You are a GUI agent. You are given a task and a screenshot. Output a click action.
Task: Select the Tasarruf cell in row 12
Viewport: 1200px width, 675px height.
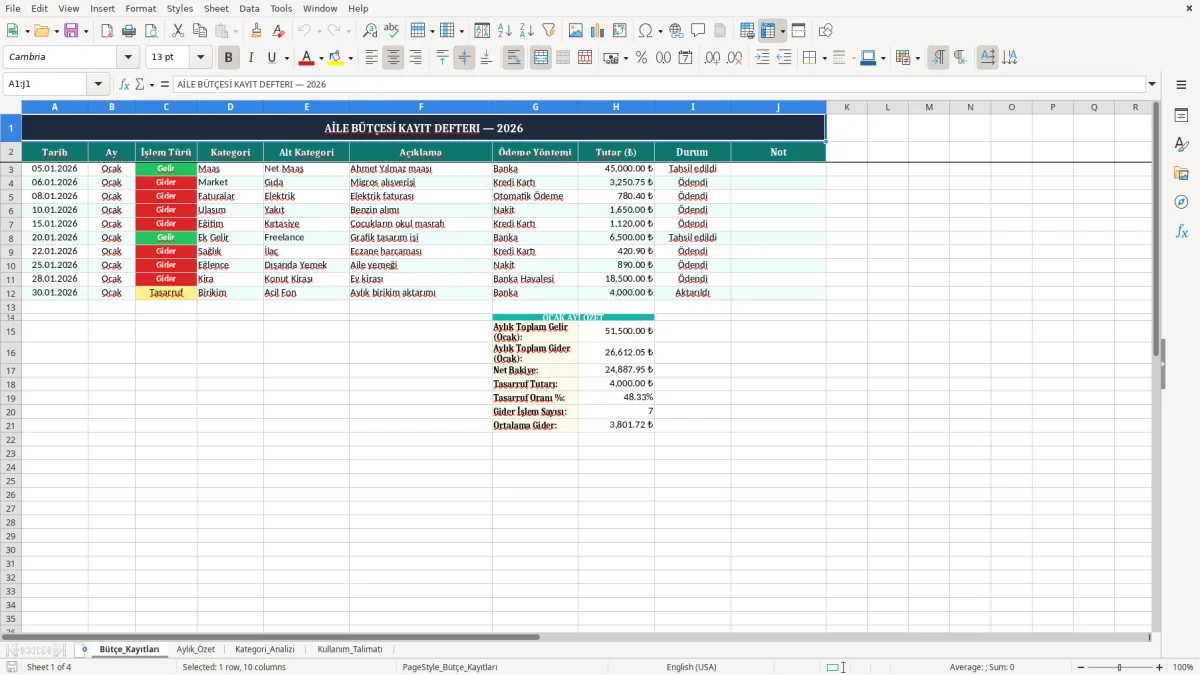tap(166, 293)
